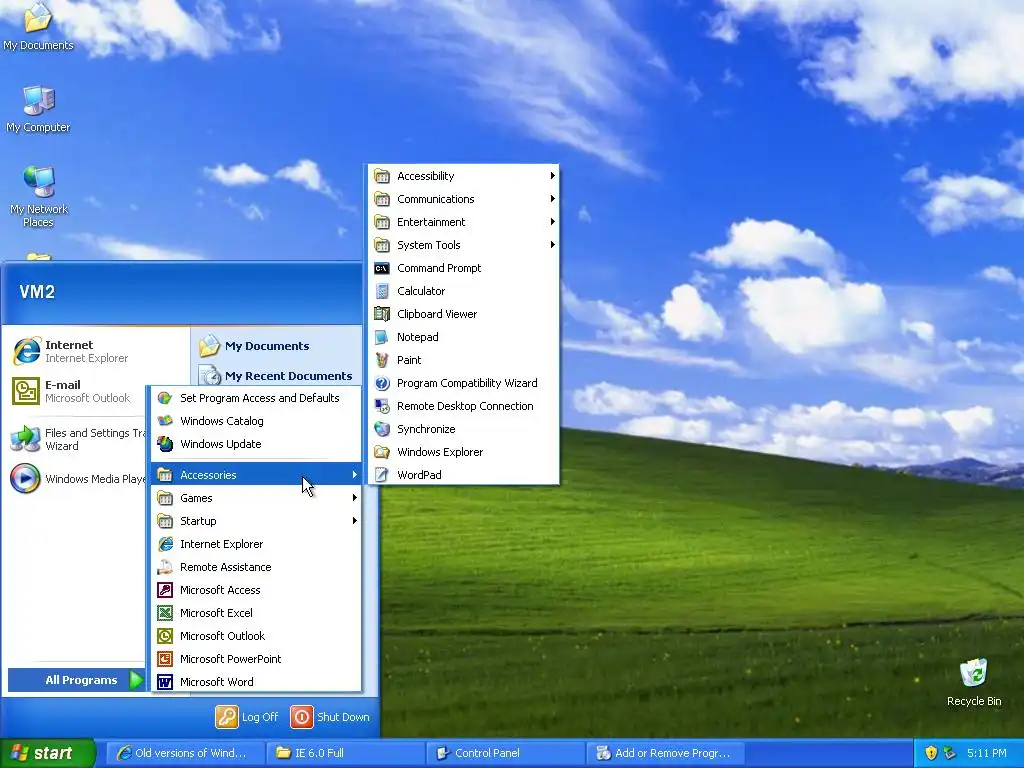
Task: Choose Internet Explorer in All Programs list
Action: click(256, 544)
